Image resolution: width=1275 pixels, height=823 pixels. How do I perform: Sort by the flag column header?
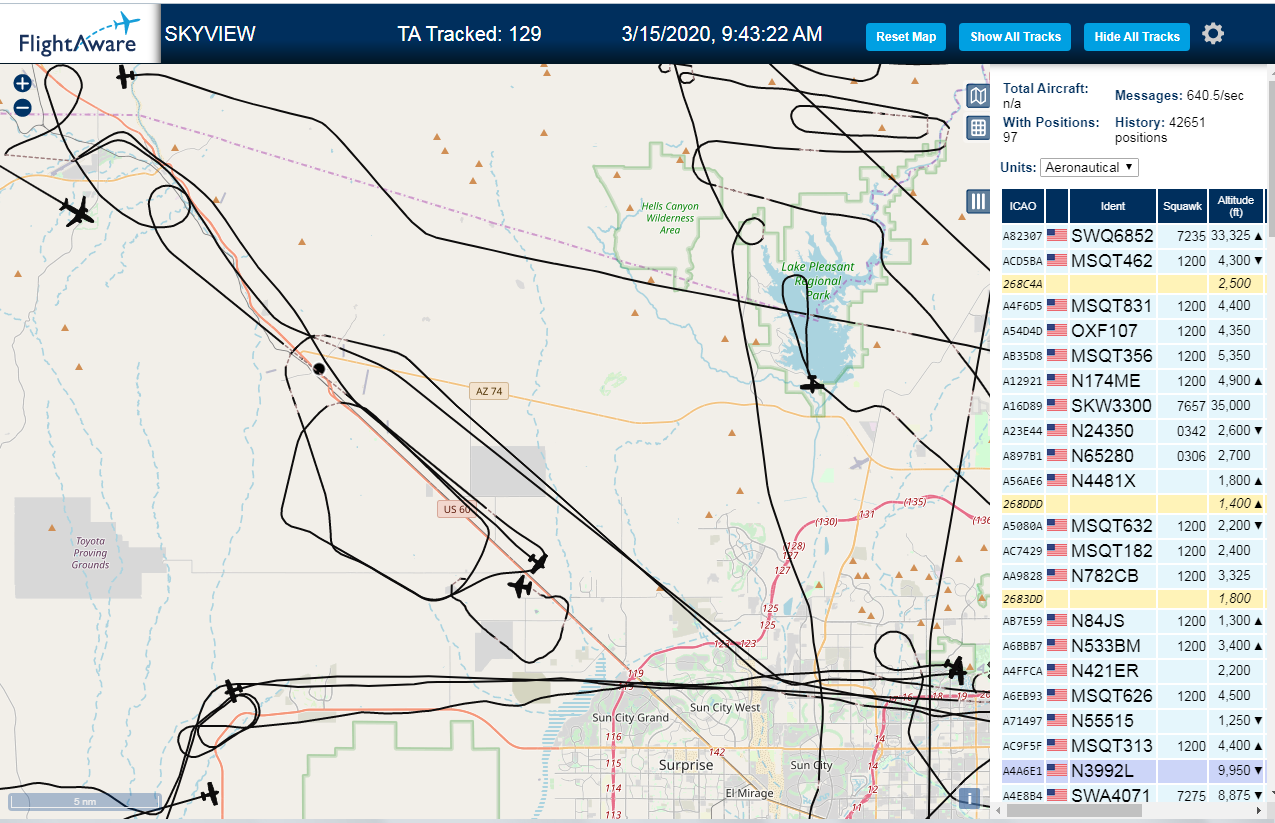pyautogui.click(x=1057, y=206)
